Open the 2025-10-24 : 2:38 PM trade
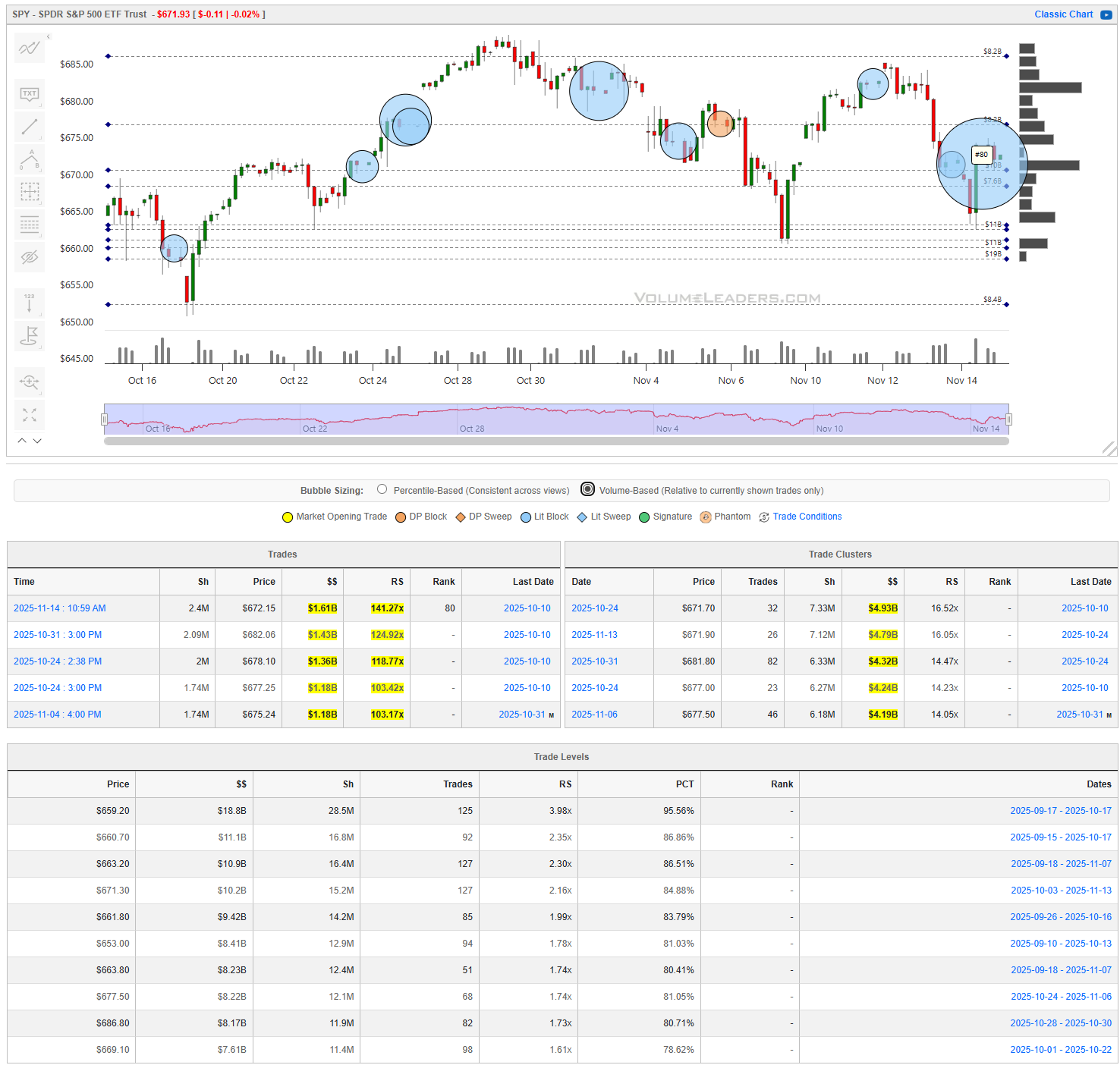The width and height of the screenshot is (1120, 1065). [58, 661]
